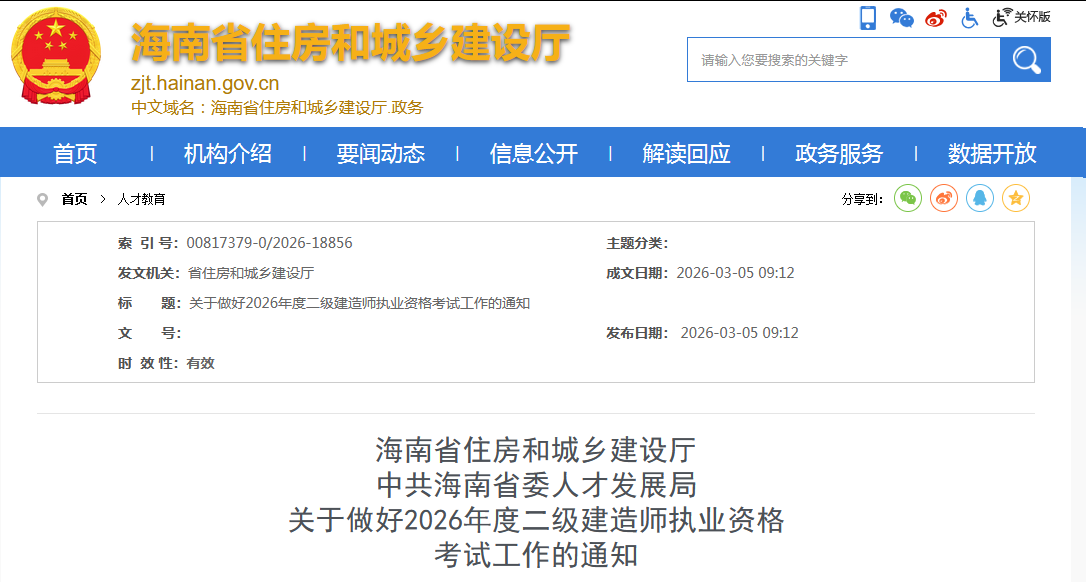Share article to QQ via penguin icon
Viewport: 1086px width, 582px height.
pos(980,198)
